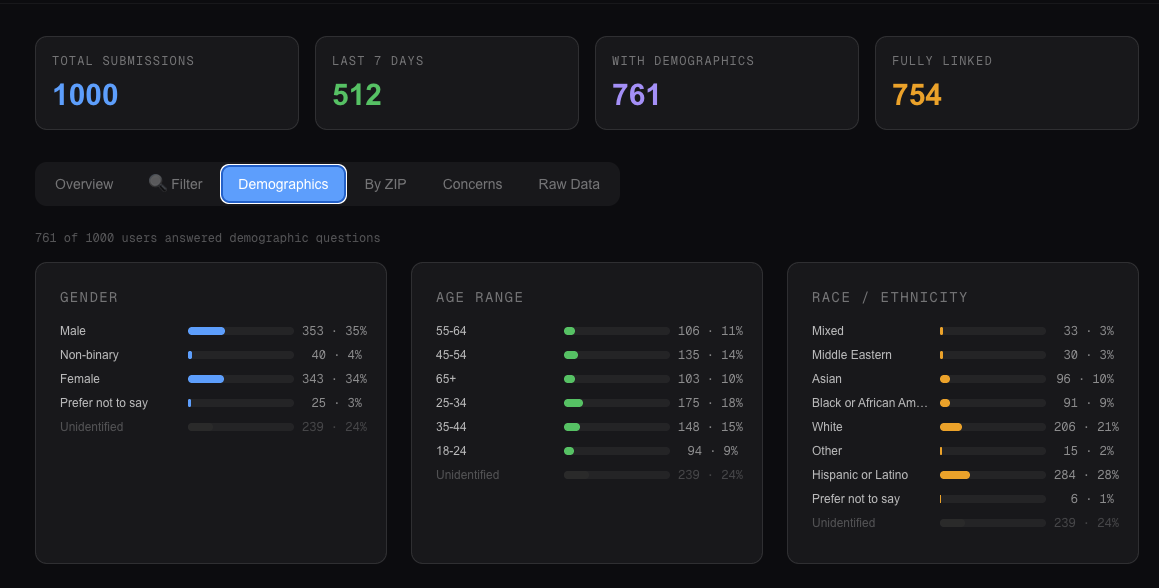Click Unidentified label in Race card

(x=843, y=523)
